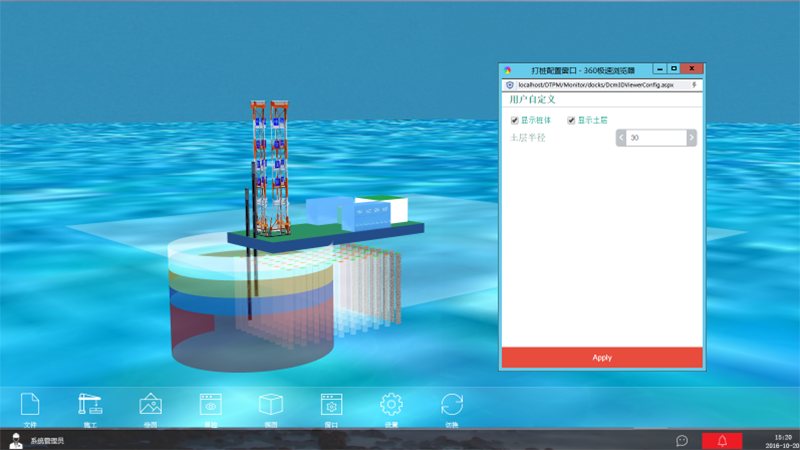Toggle the 显示土层 checkbox
Image resolution: width=800 pixels, height=450 pixels.
click(x=571, y=120)
